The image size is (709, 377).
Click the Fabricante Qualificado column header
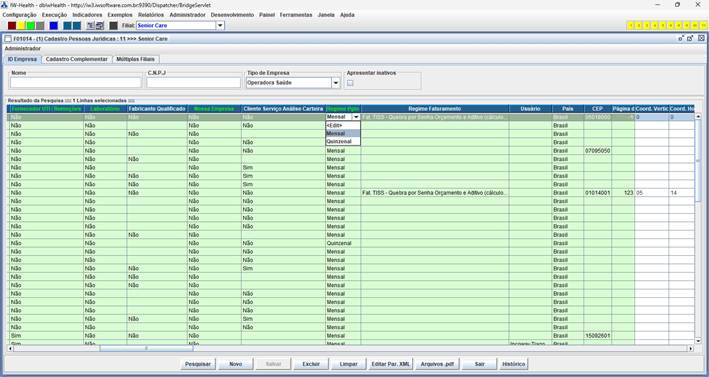(157, 109)
